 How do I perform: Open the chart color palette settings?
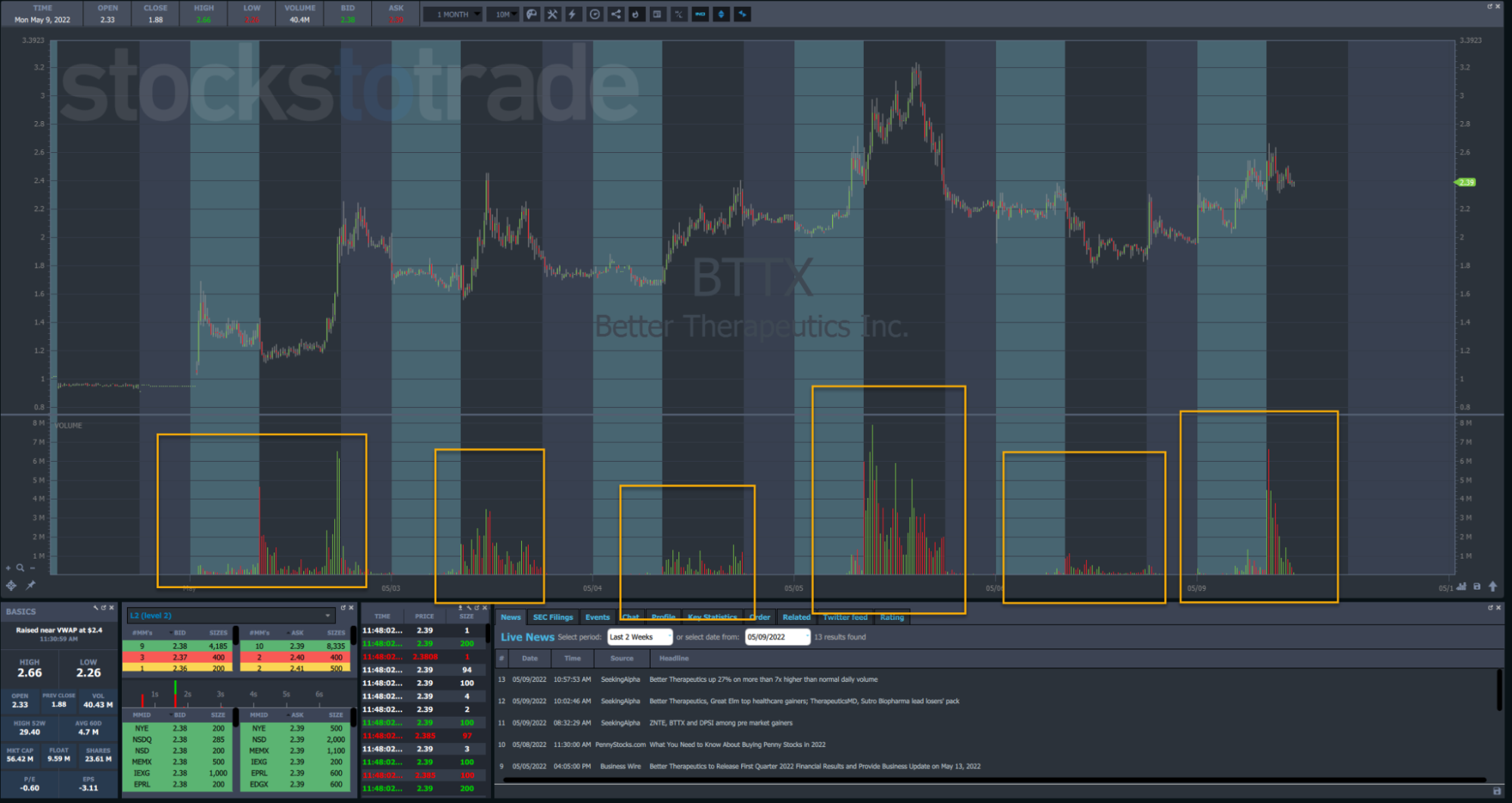532,14
